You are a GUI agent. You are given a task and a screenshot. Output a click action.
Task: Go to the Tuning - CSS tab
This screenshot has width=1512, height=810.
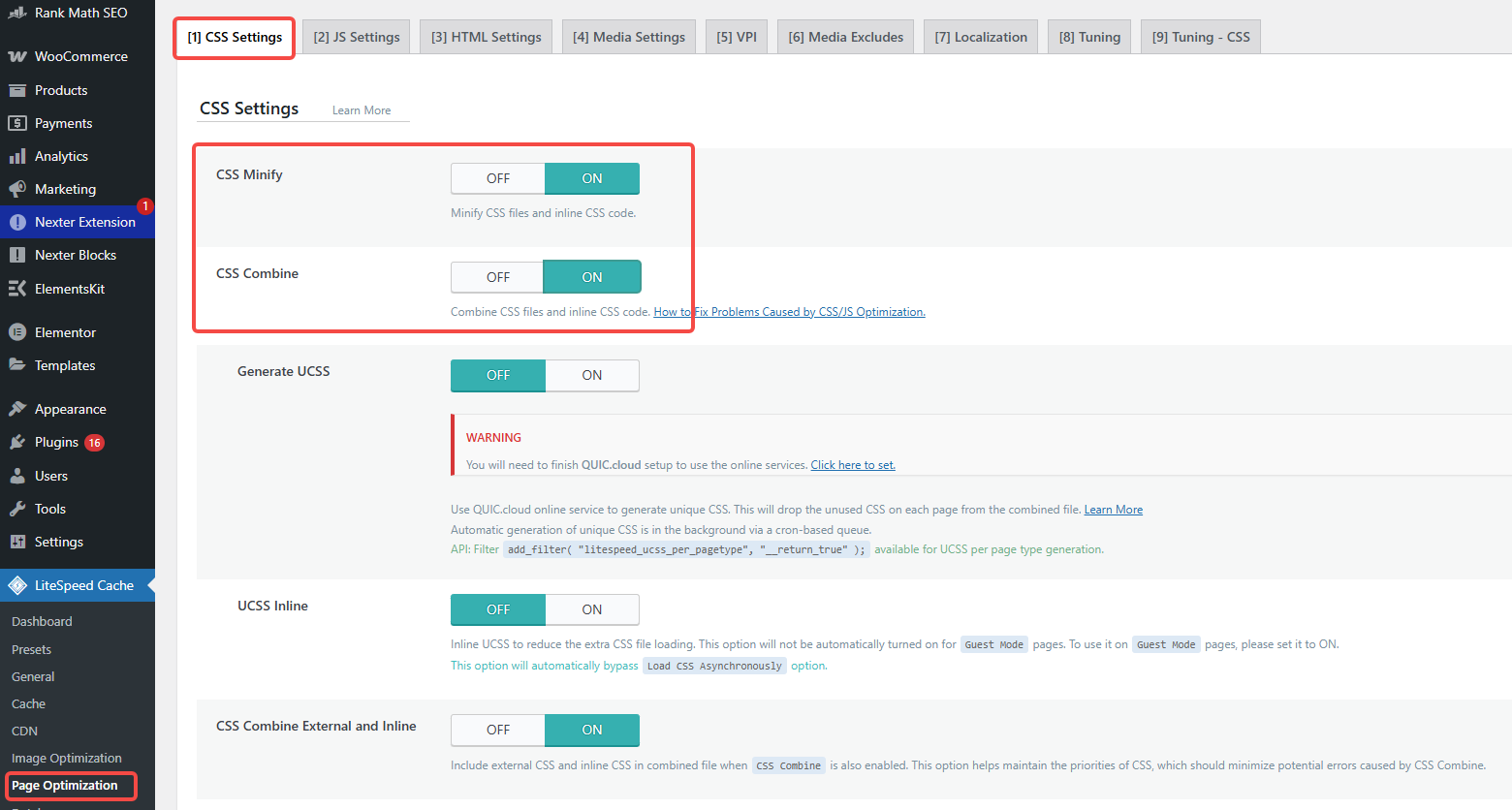tap(1200, 37)
